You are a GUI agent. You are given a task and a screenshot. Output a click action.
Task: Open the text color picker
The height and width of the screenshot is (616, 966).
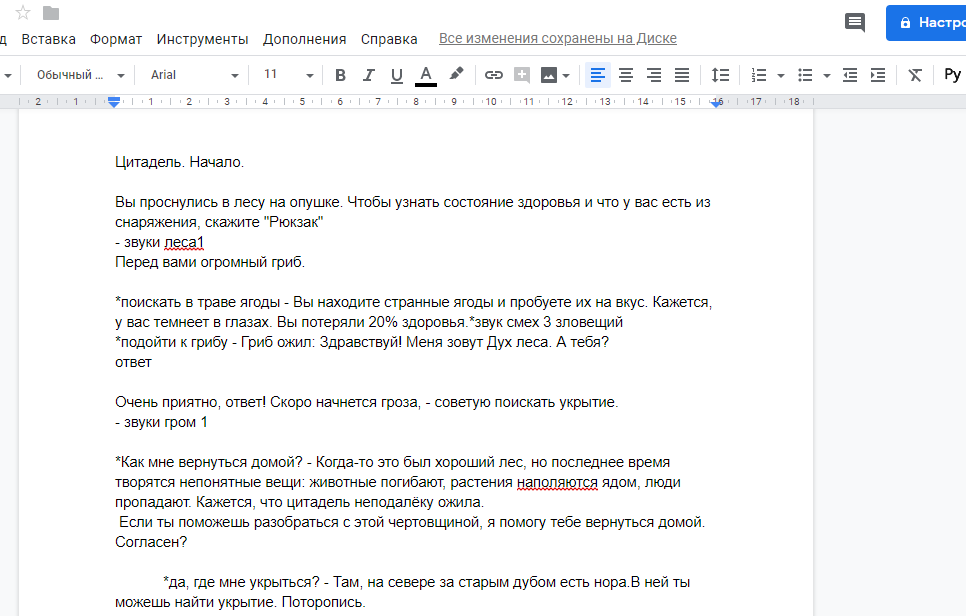pos(426,75)
